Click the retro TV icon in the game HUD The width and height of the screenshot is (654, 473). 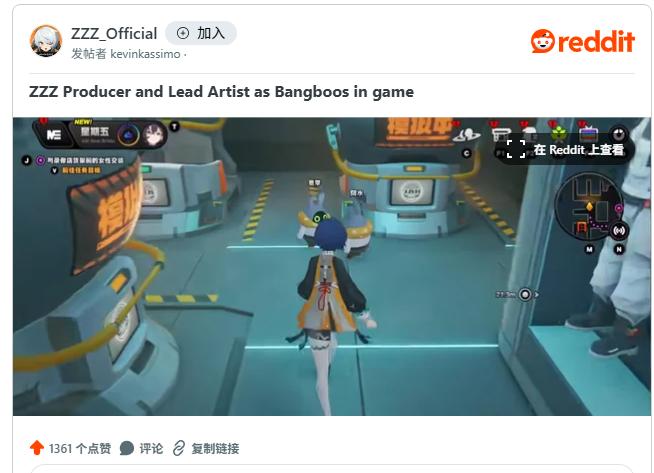click(x=589, y=134)
